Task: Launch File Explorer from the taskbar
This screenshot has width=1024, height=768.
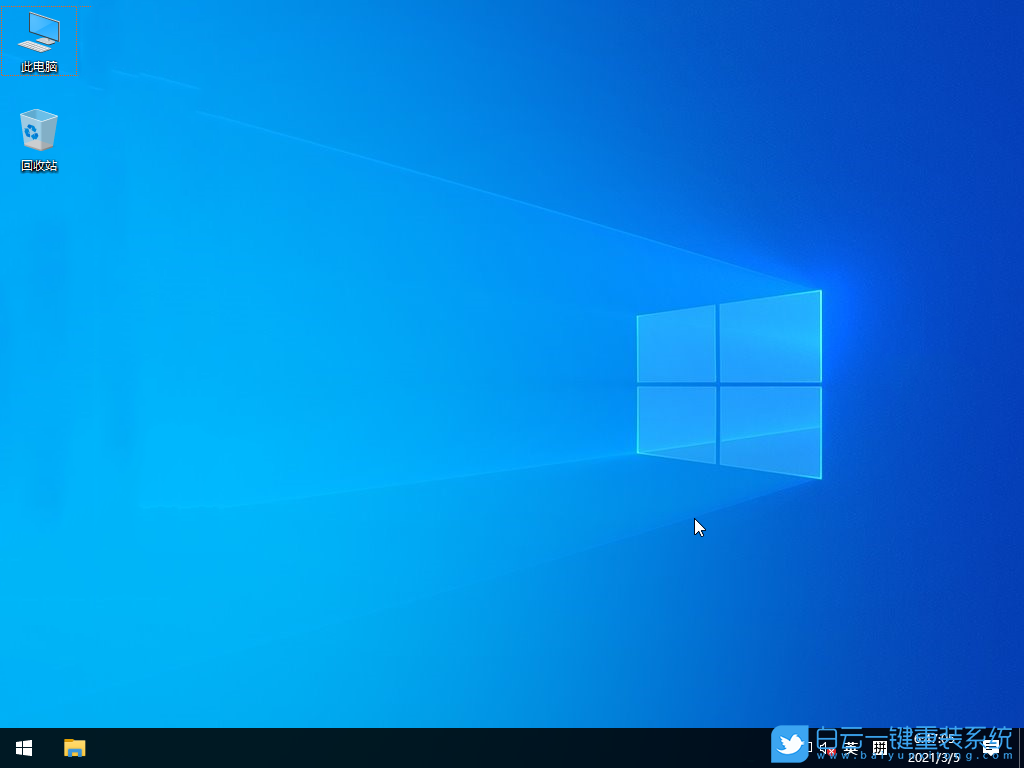Action: point(74,747)
